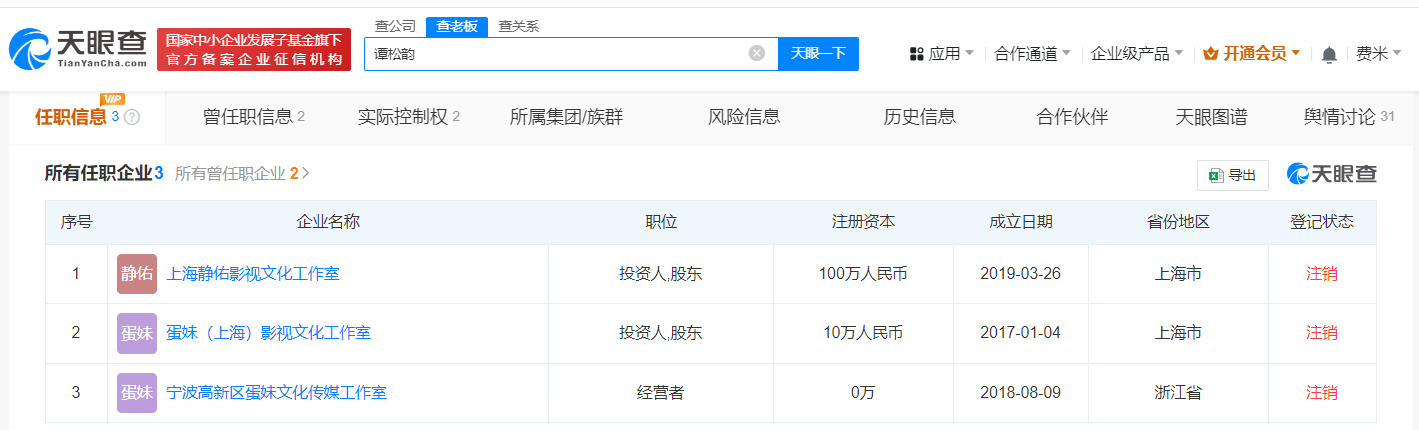The image size is (1419, 430).
Task: Switch to 查公司 search tab
Action: (394, 27)
